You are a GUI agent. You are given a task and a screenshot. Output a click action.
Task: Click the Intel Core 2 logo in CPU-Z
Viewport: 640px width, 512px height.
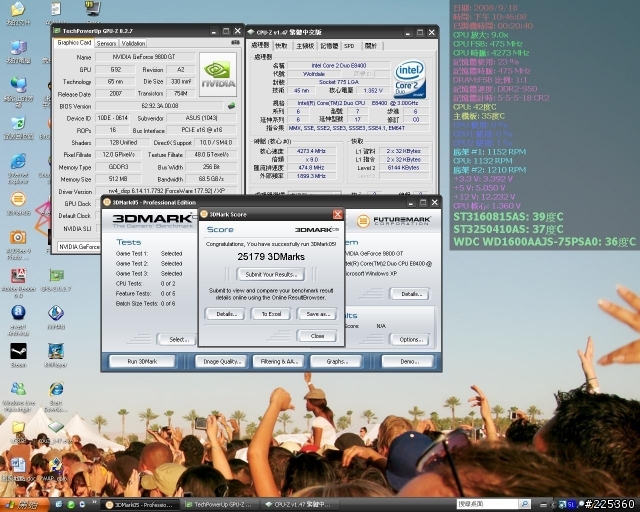[410, 80]
